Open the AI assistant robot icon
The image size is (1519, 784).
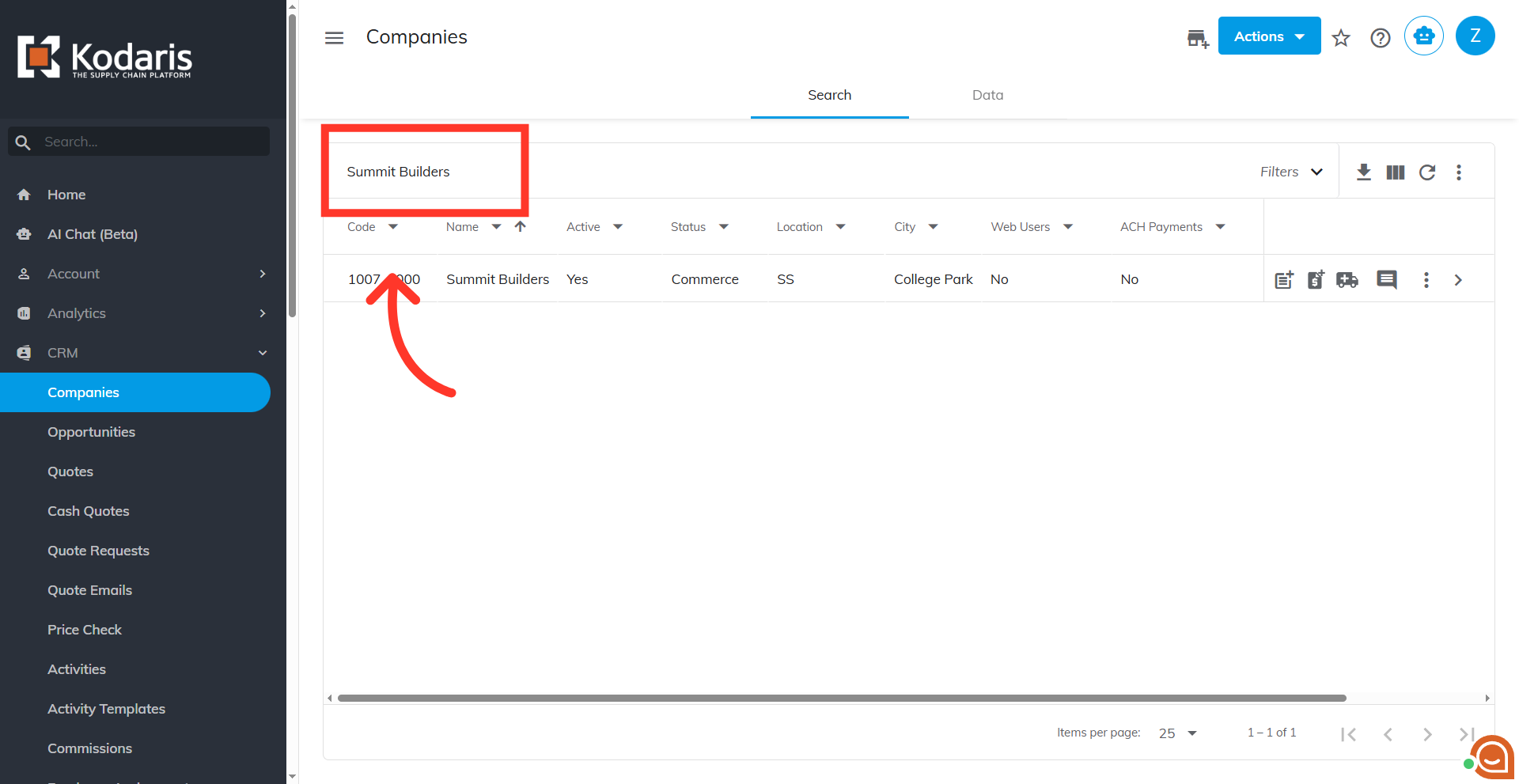(x=1423, y=36)
